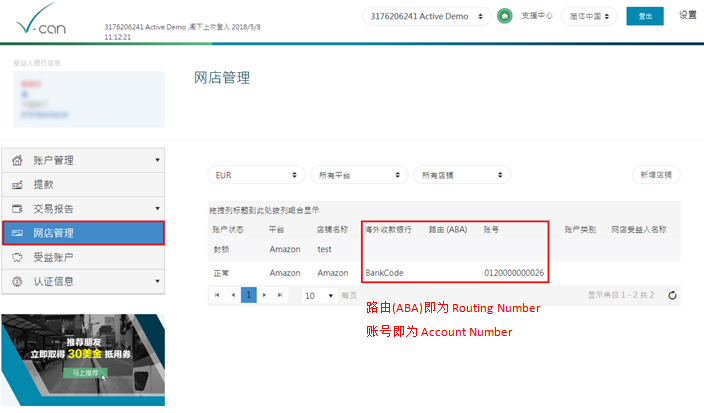704x413 pixels.
Task: Click the piggy bank icon beside 受益账户
Action: point(17,257)
